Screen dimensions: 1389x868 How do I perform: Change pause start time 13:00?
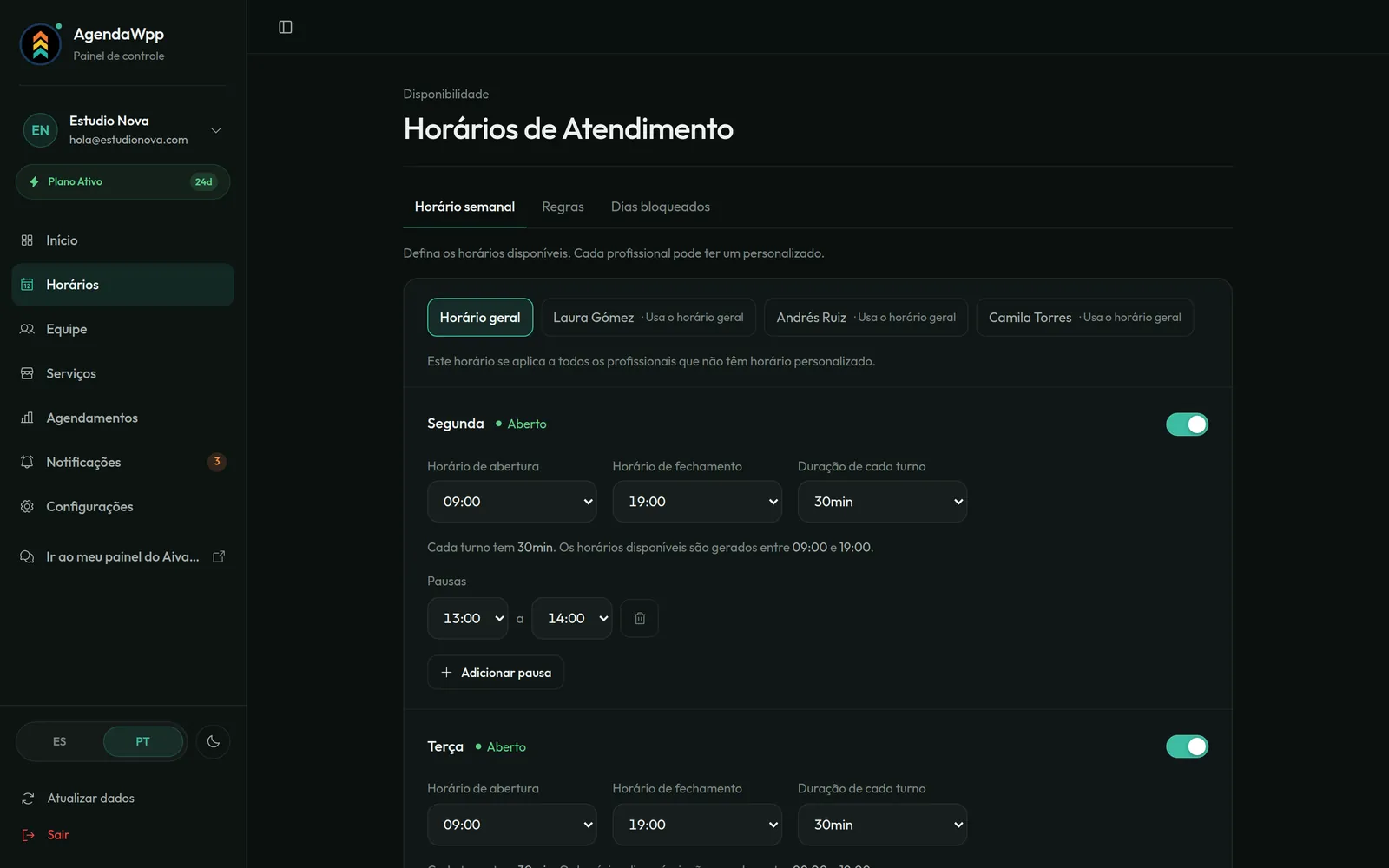(x=468, y=618)
